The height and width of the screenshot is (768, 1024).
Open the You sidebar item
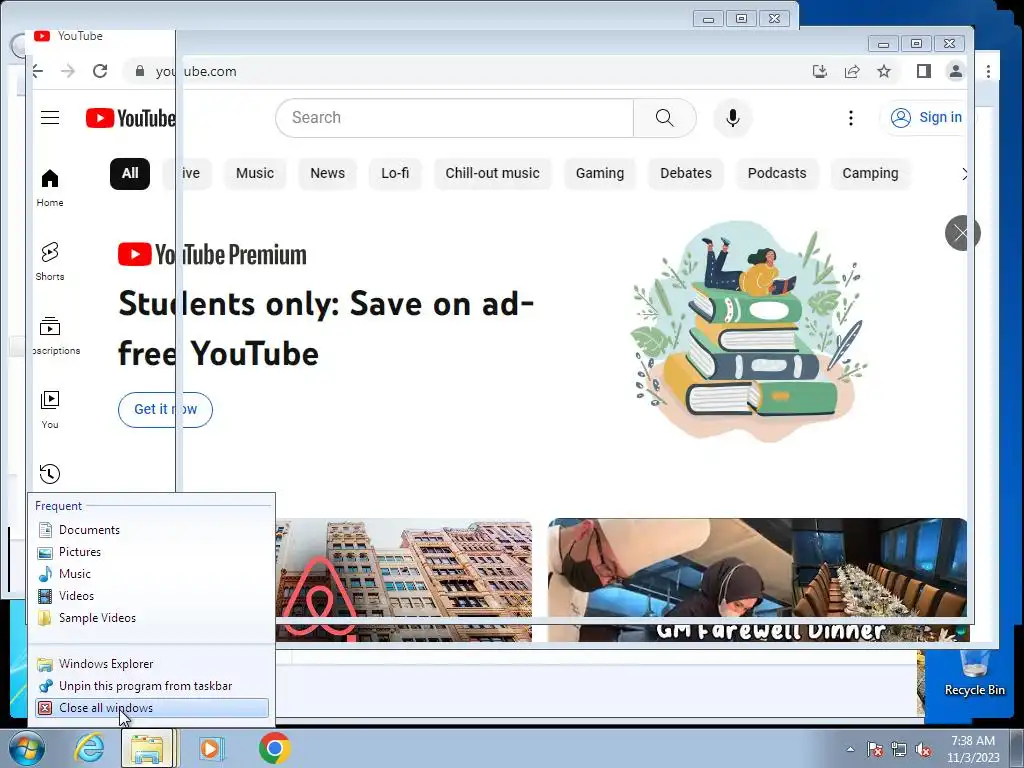click(x=50, y=409)
